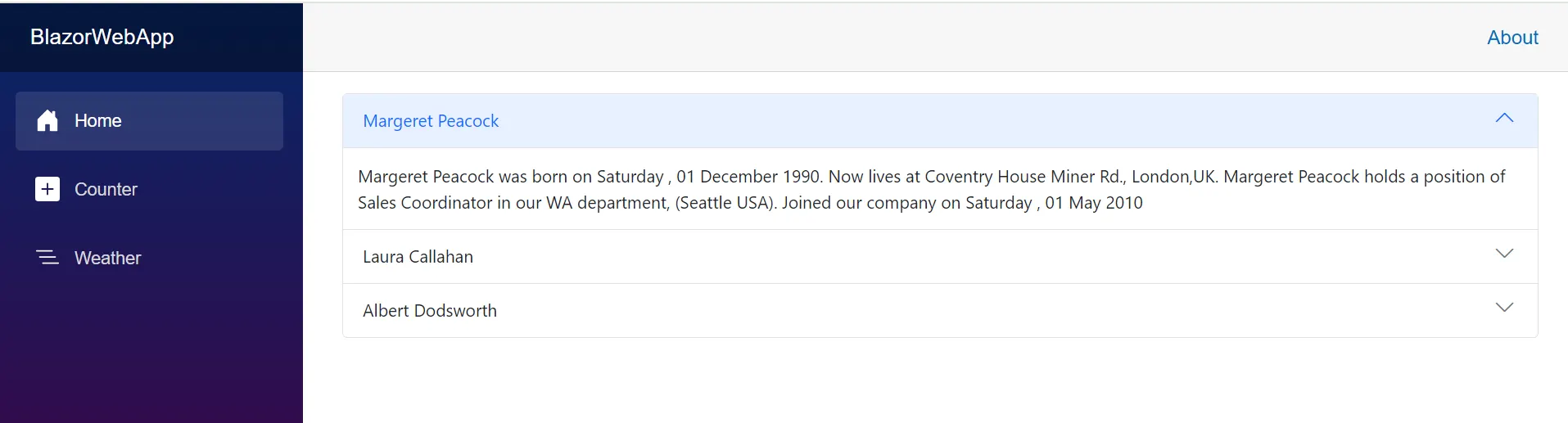Click the Laura Callahan name header

click(418, 257)
